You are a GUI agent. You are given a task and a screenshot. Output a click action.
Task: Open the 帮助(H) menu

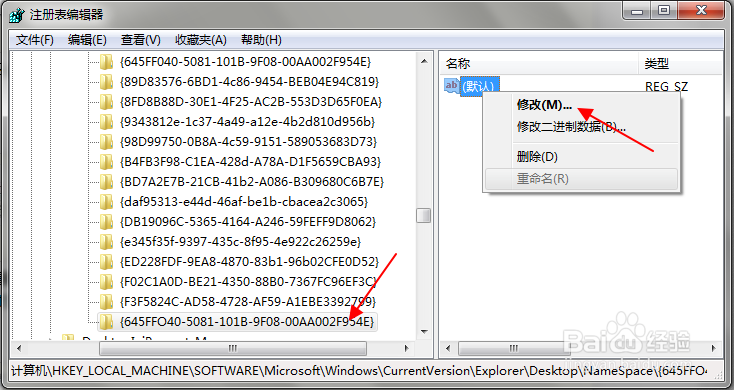(x=261, y=40)
